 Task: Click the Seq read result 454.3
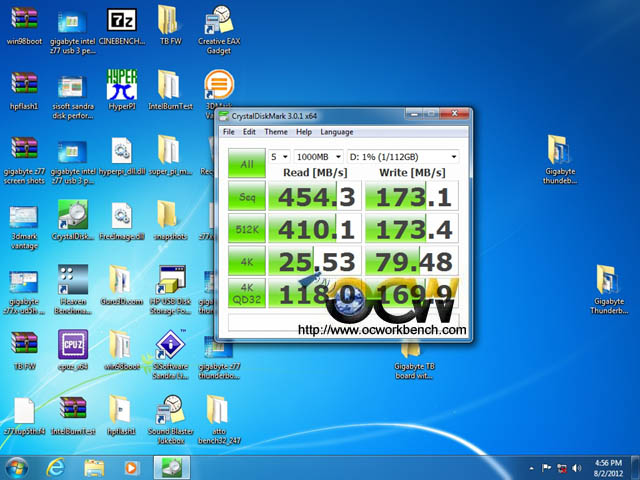click(315, 196)
